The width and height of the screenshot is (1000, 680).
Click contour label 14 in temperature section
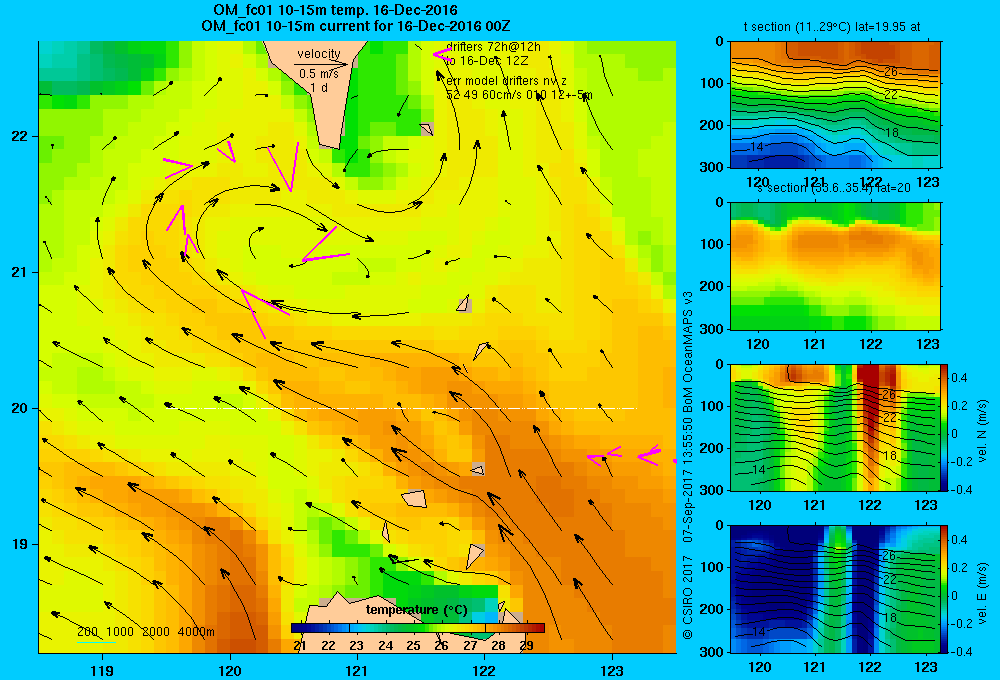pos(756,147)
